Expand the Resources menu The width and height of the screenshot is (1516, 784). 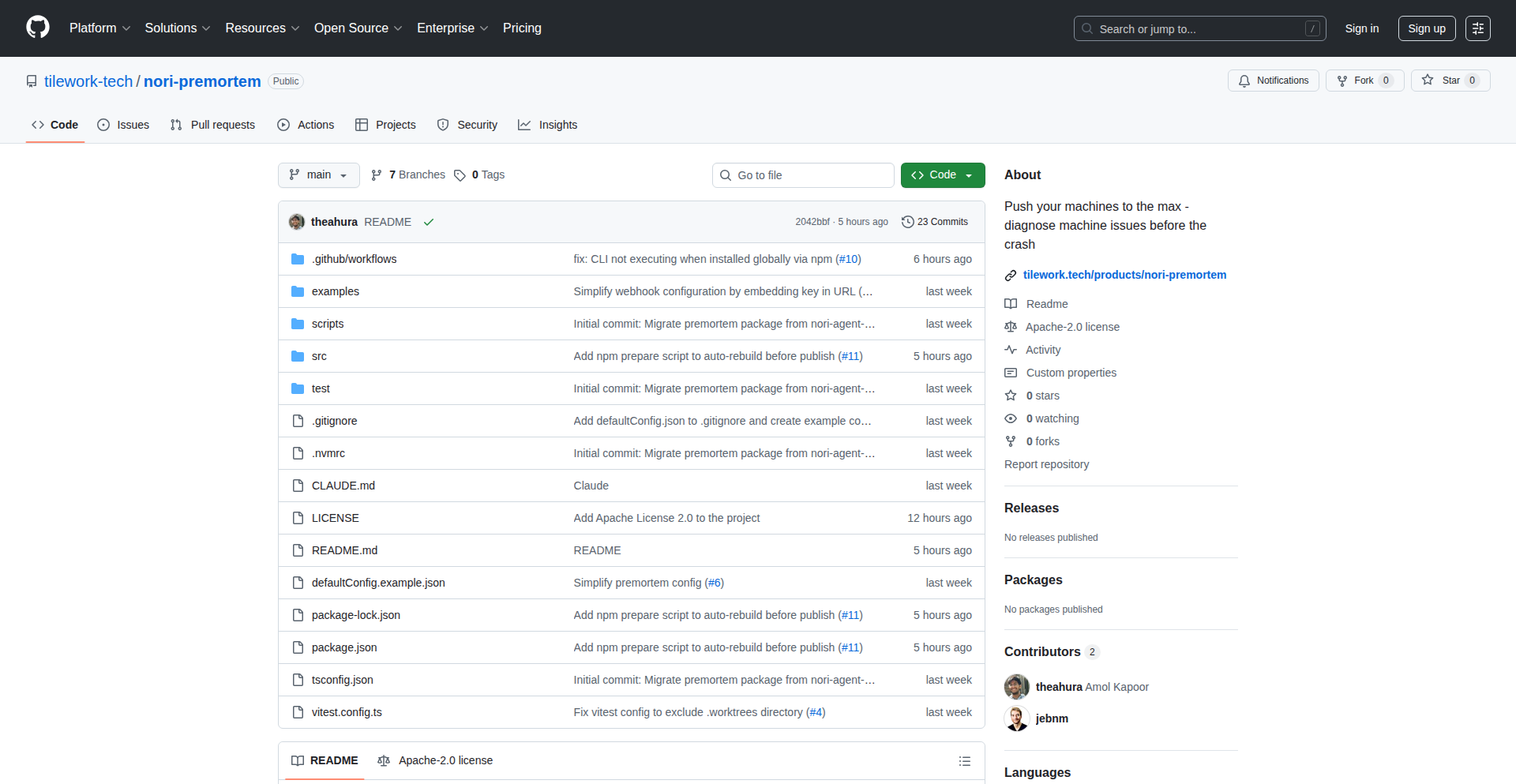tap(262, 28)
